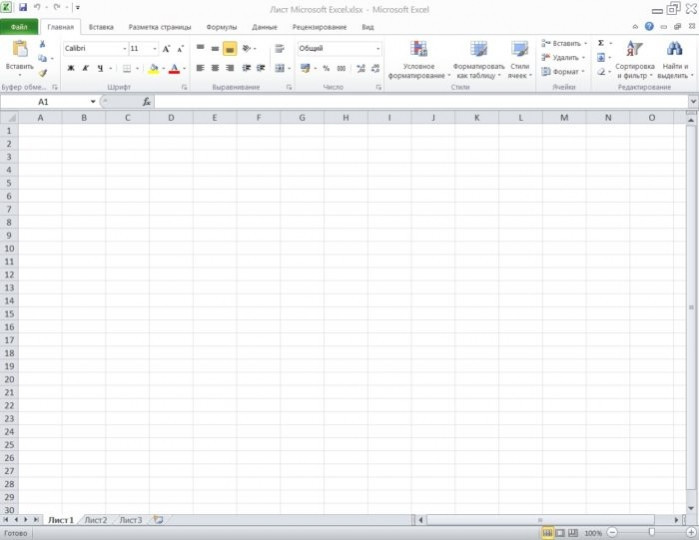Click inside the formula bar input
The image size is (699, 540).
point(421,102)
